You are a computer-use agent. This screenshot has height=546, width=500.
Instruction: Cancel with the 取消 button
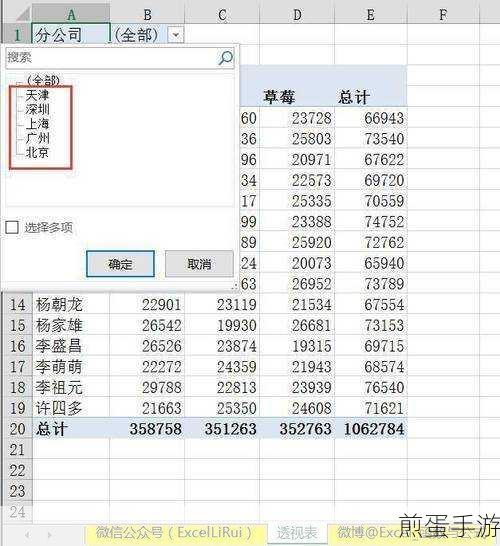[199, 264]
